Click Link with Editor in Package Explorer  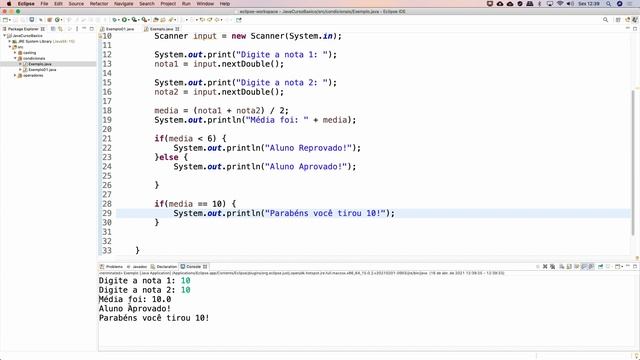point(60,29)
